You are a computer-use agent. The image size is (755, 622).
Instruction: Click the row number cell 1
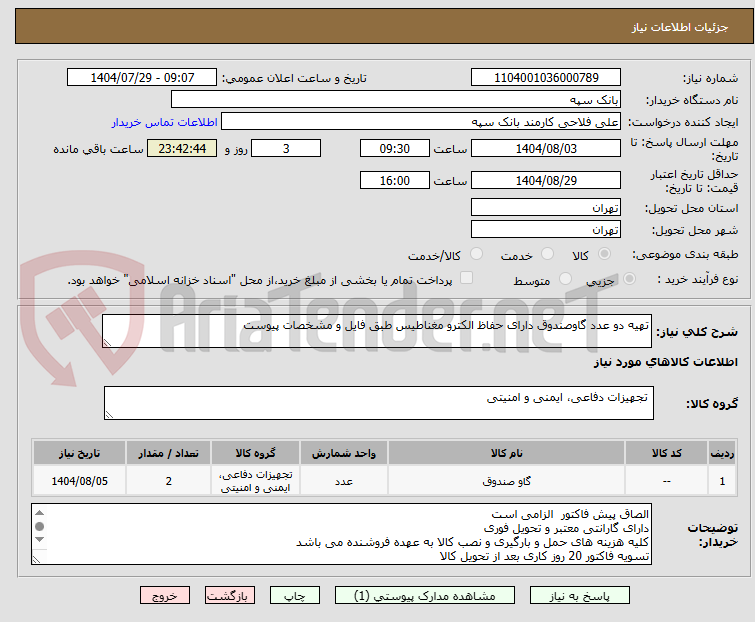pyautogui.click(x=722, y=480)
